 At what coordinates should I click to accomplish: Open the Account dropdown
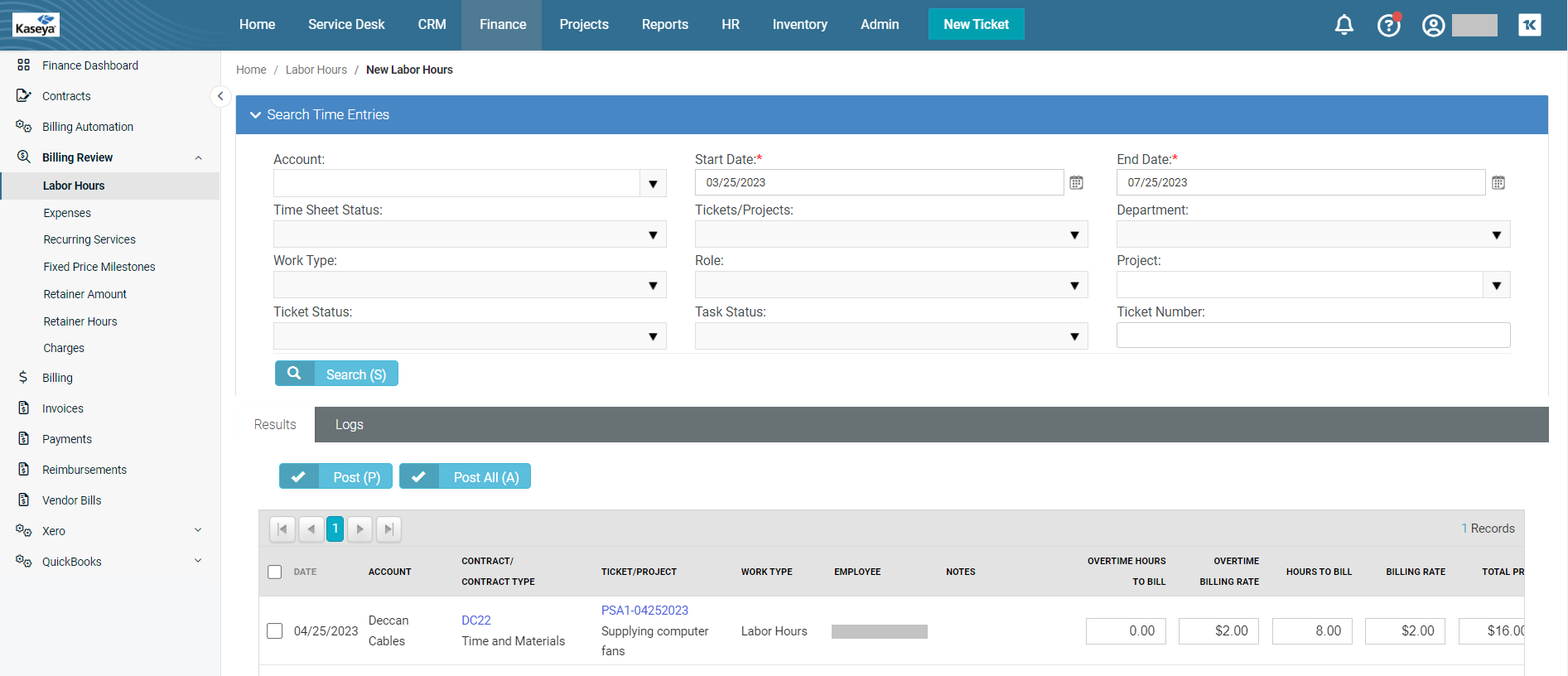653,184
